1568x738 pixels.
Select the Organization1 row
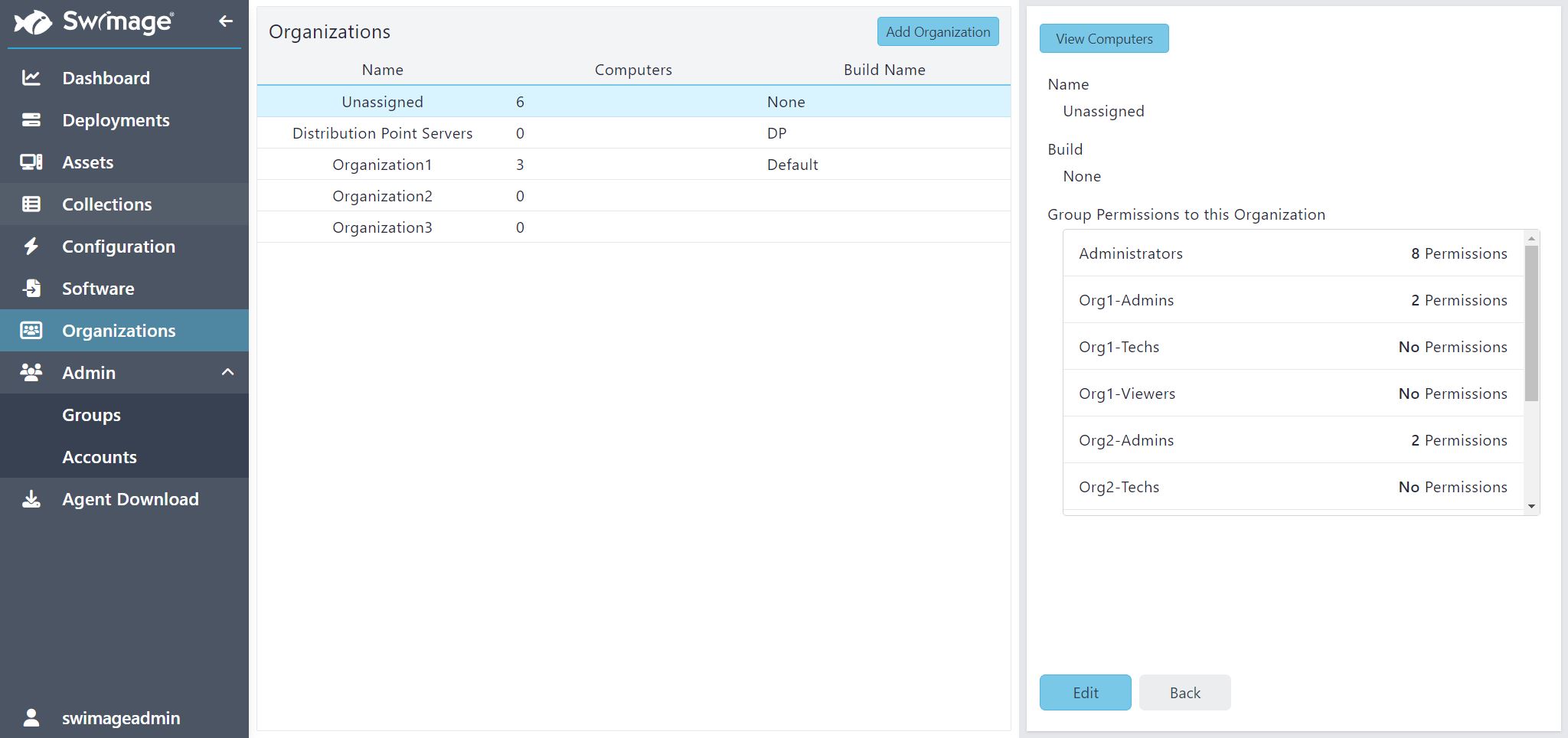point(634,164)
